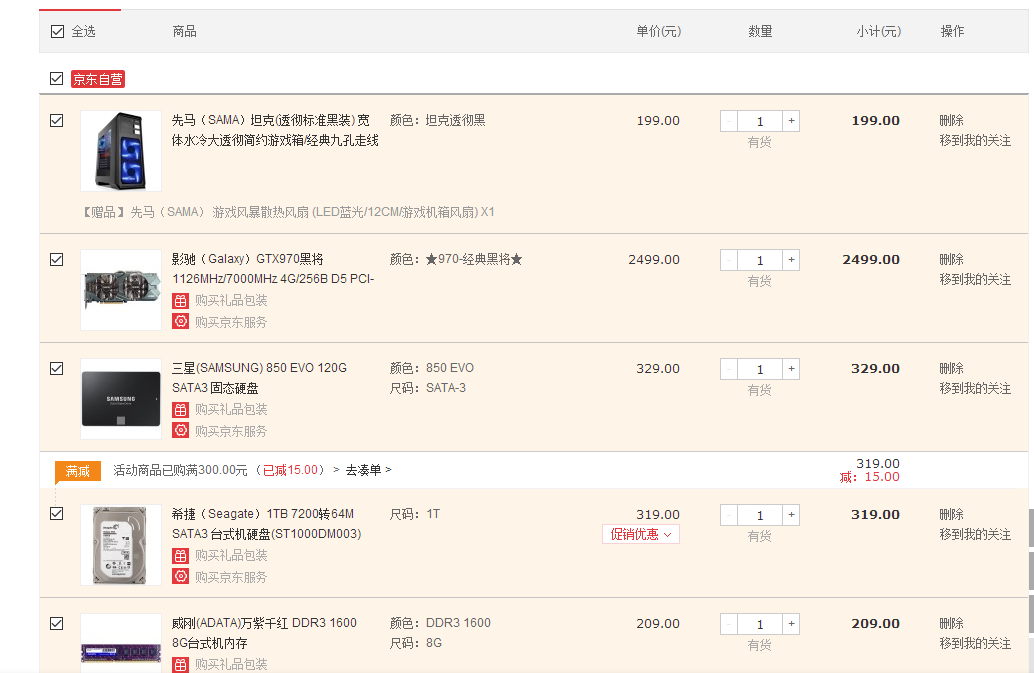Open the 威刚 ADATA 万紫千红 DDR3 title
This screenshot has width=1034, height=673.
click(x=264, y=633)
